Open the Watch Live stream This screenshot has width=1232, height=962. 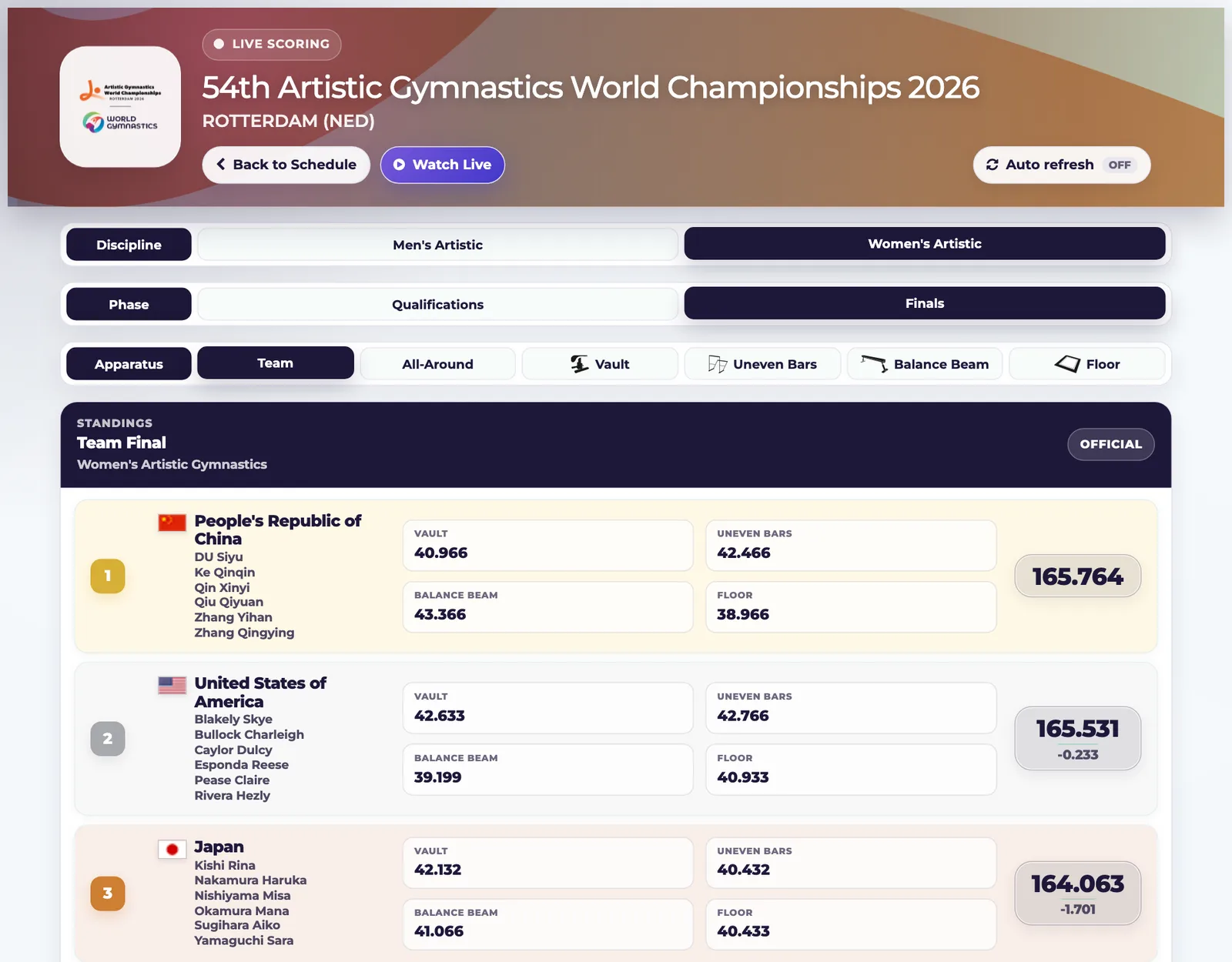[442, 165]
